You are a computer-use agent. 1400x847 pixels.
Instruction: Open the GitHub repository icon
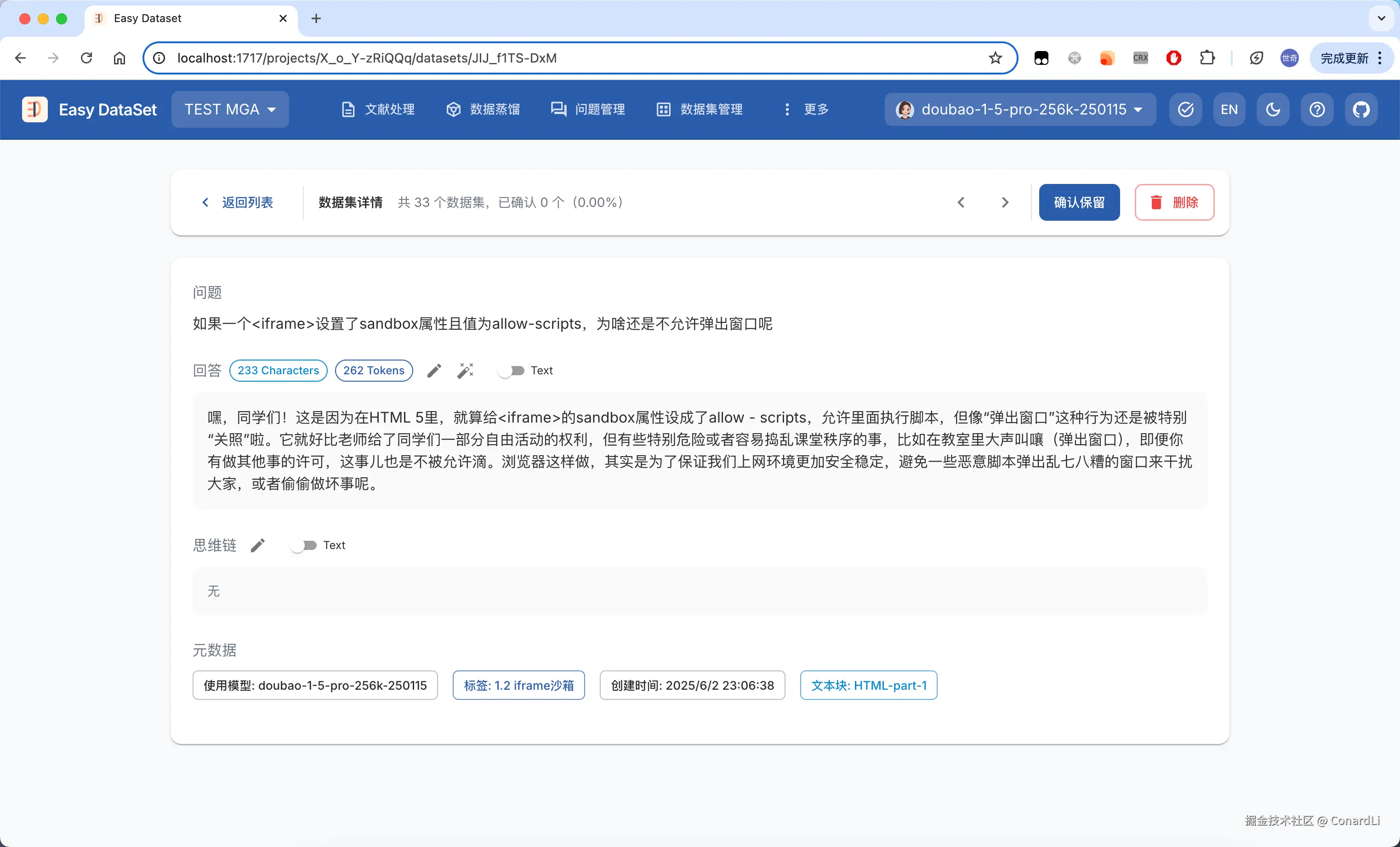(x=1361, y=109)
